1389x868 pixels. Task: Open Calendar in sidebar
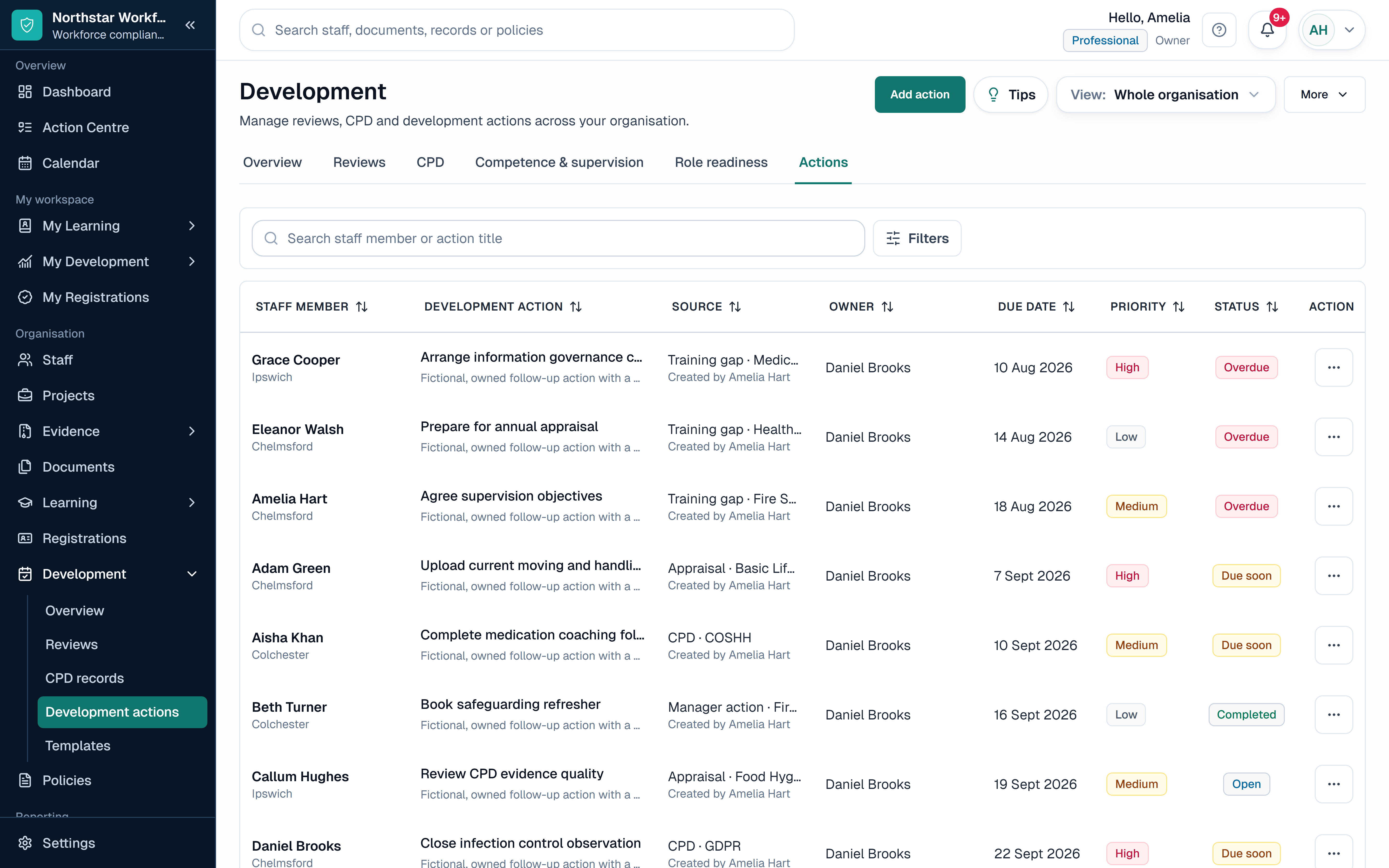pyautogui.click(x=108, y=163)
